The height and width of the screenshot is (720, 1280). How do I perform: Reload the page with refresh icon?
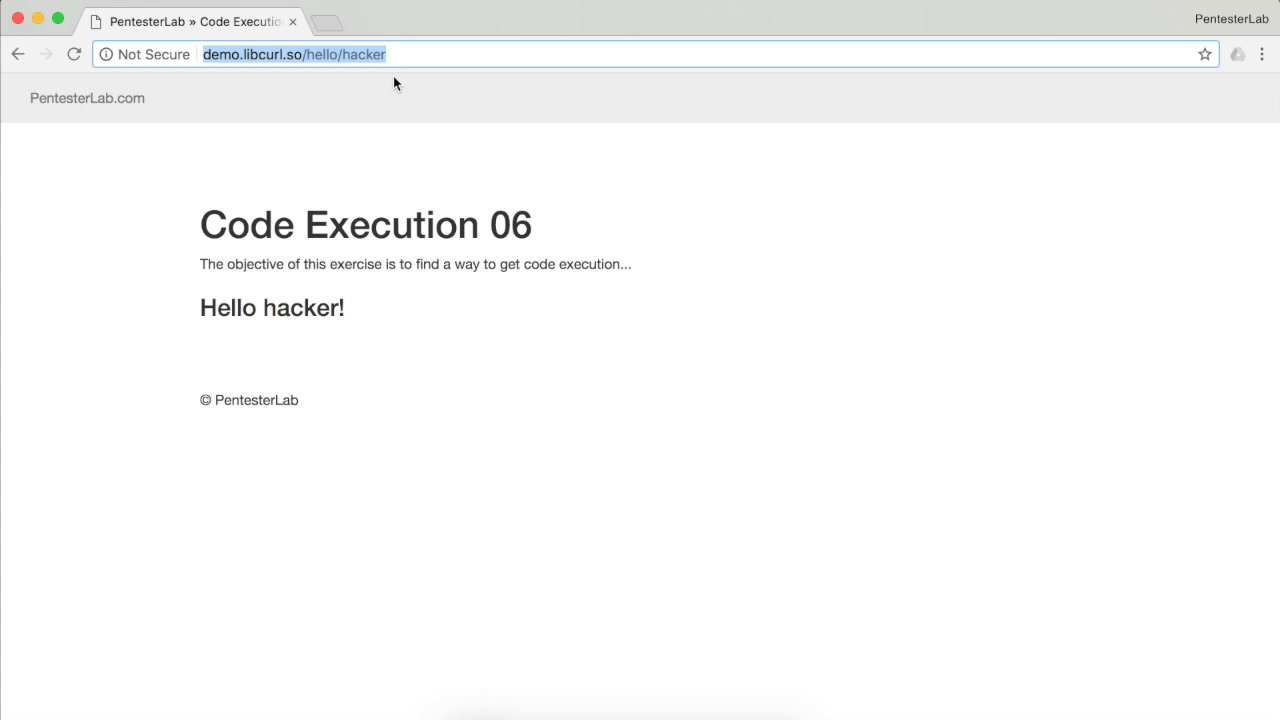(73, 54)
